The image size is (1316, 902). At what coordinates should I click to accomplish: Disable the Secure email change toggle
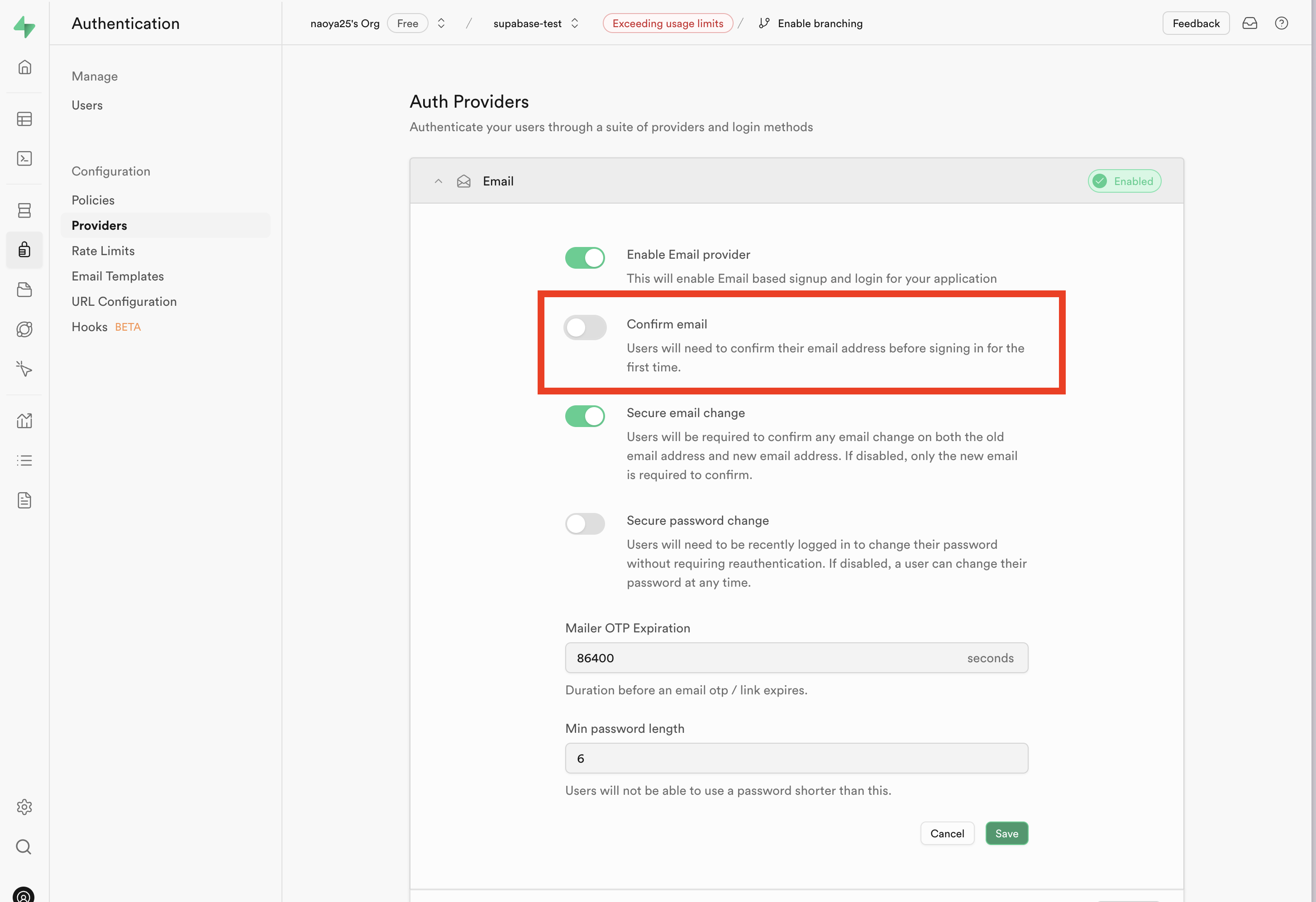tap(585, 417)
